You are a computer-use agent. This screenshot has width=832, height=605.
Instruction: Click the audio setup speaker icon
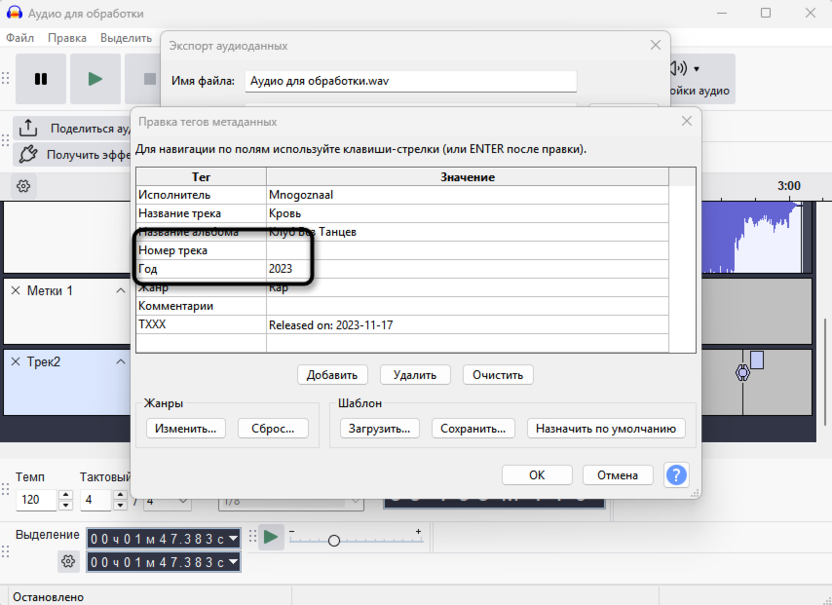pos(679,68)
